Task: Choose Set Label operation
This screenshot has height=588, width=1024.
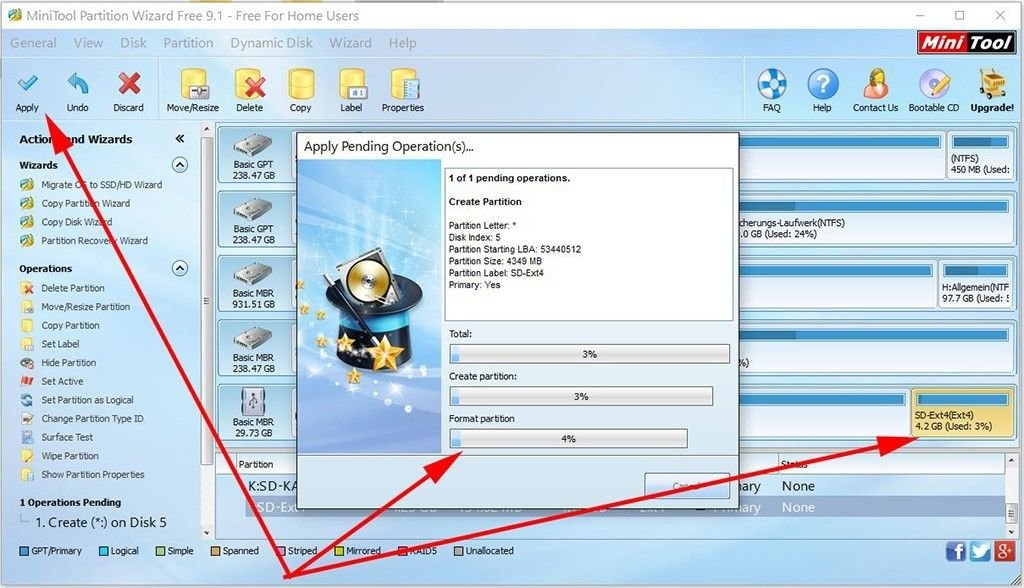Action: [x=60, y=344]
